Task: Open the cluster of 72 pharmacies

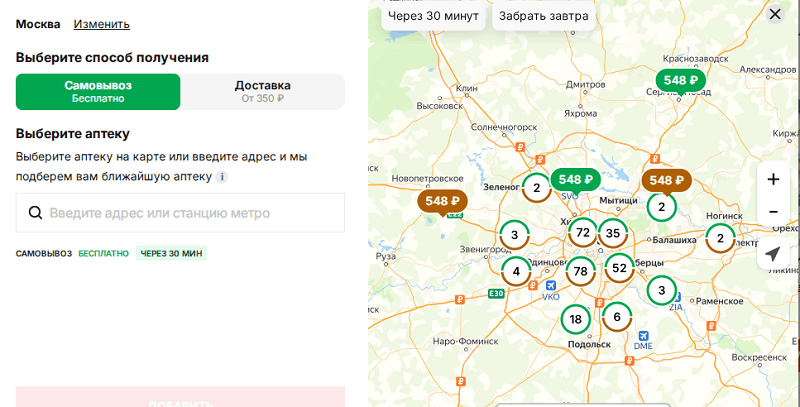Action: pyautogui.click(x=583, y=233)
